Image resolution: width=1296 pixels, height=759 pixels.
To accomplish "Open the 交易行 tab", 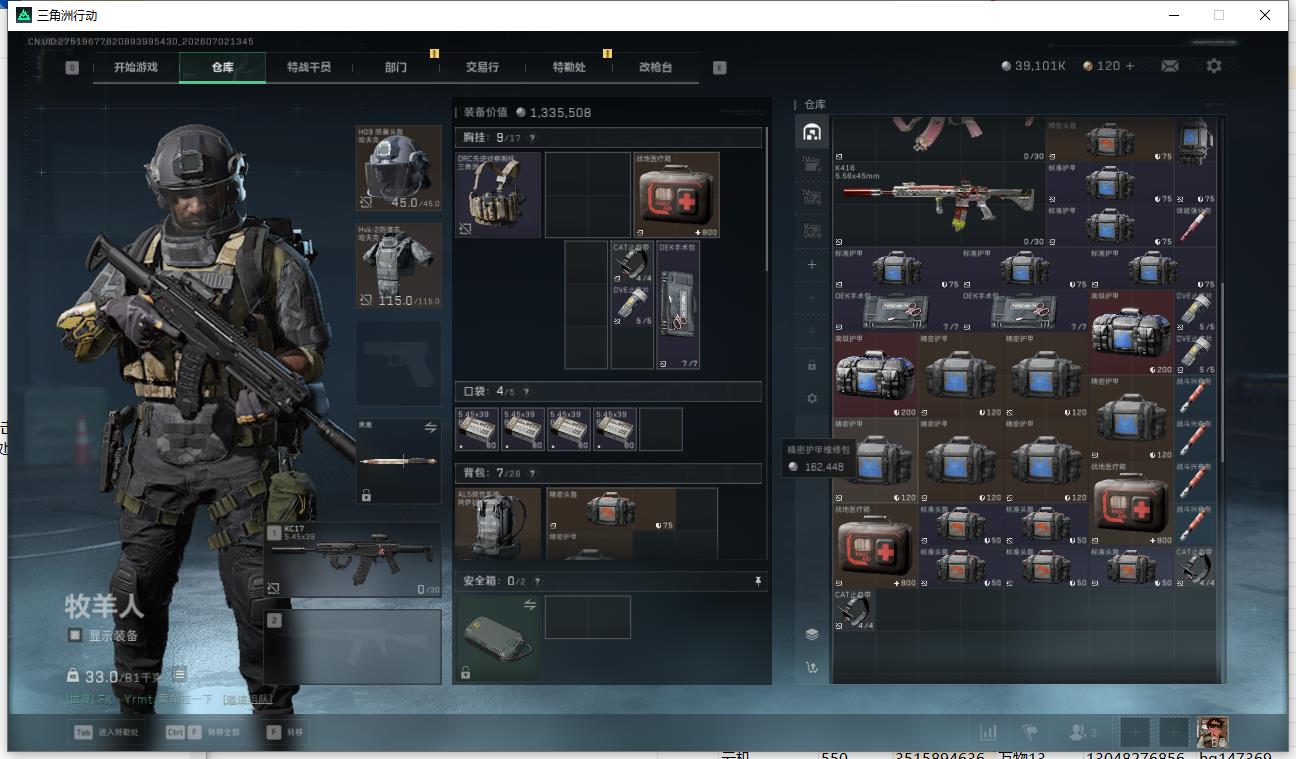I will (x=482, y=67).
